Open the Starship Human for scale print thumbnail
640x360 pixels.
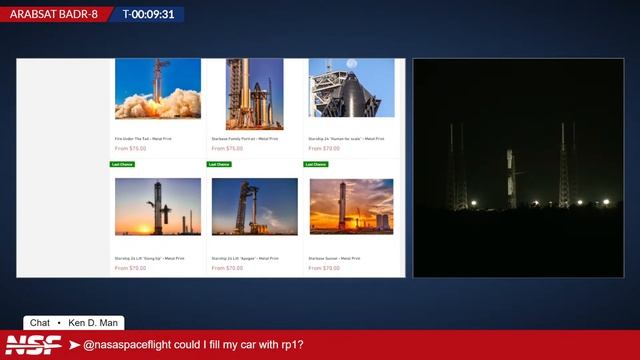351,88
